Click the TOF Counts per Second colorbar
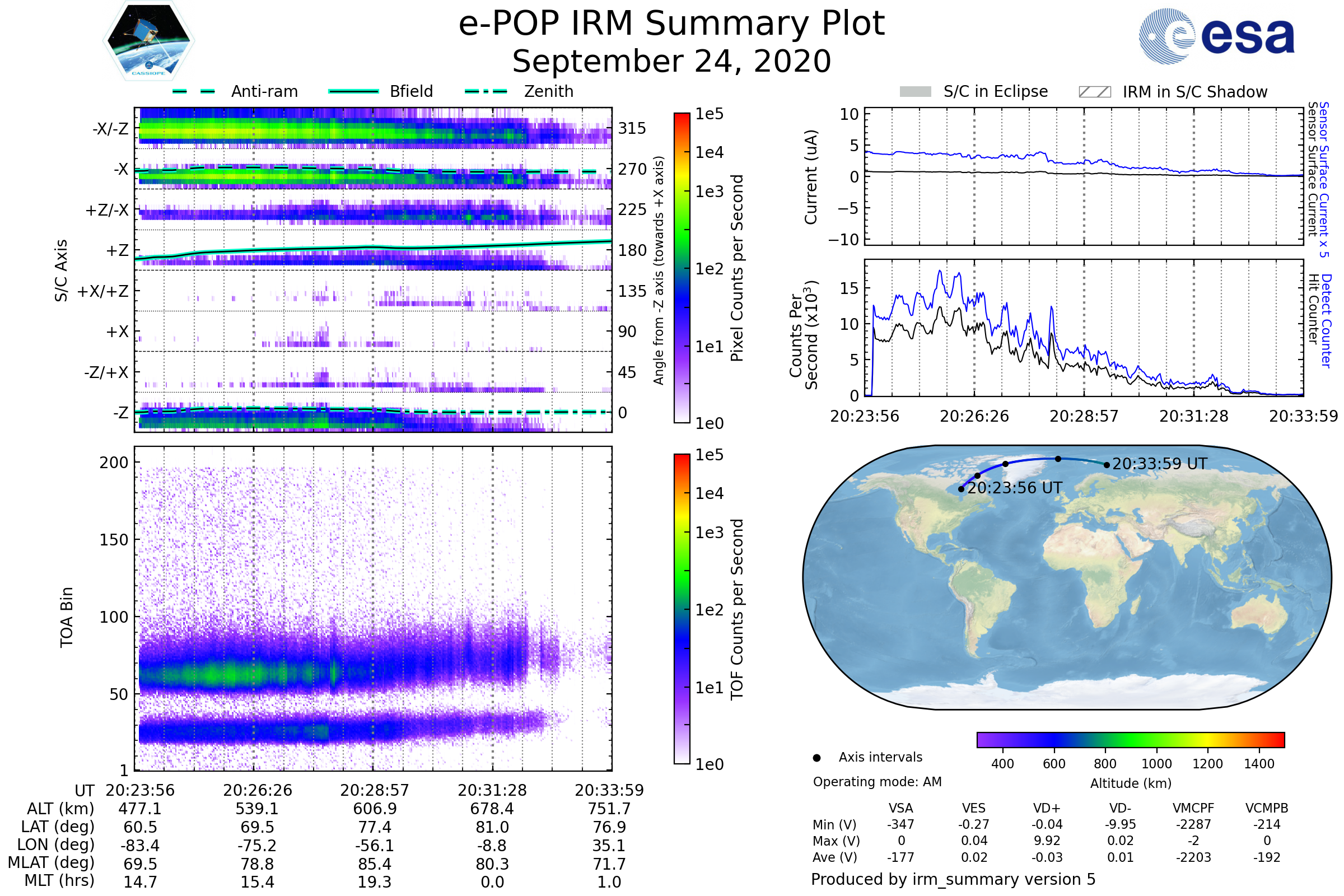The width and height of the screenshot is (1344, 896). pos(682,609)
